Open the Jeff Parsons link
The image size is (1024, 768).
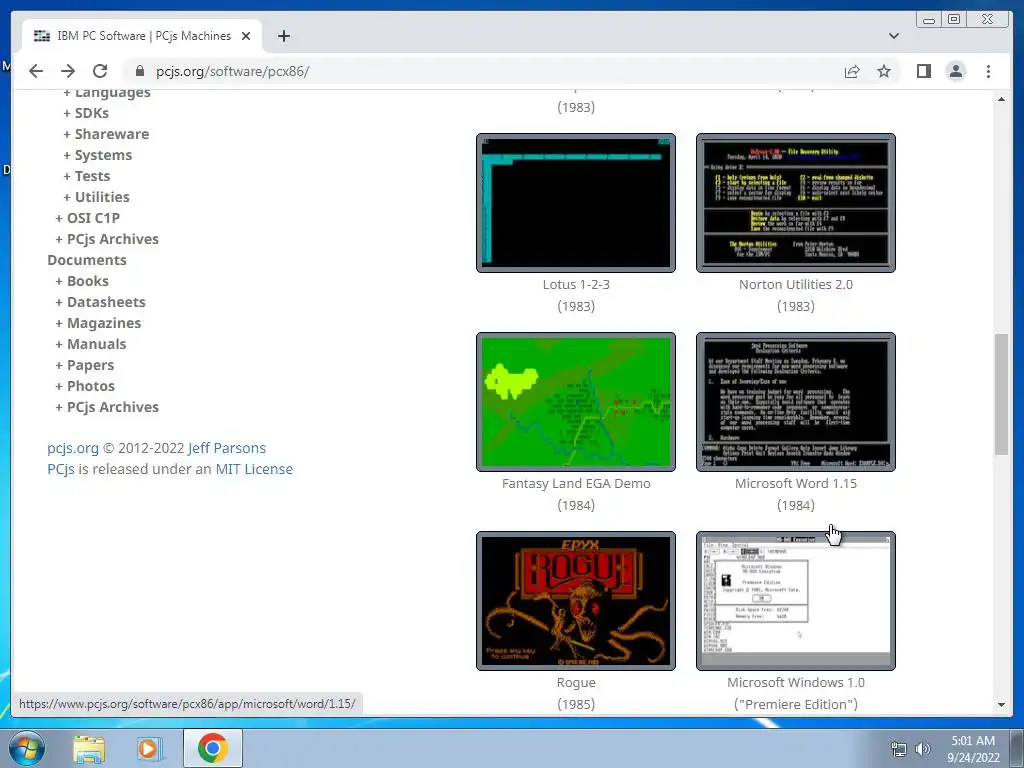[227, 448]
